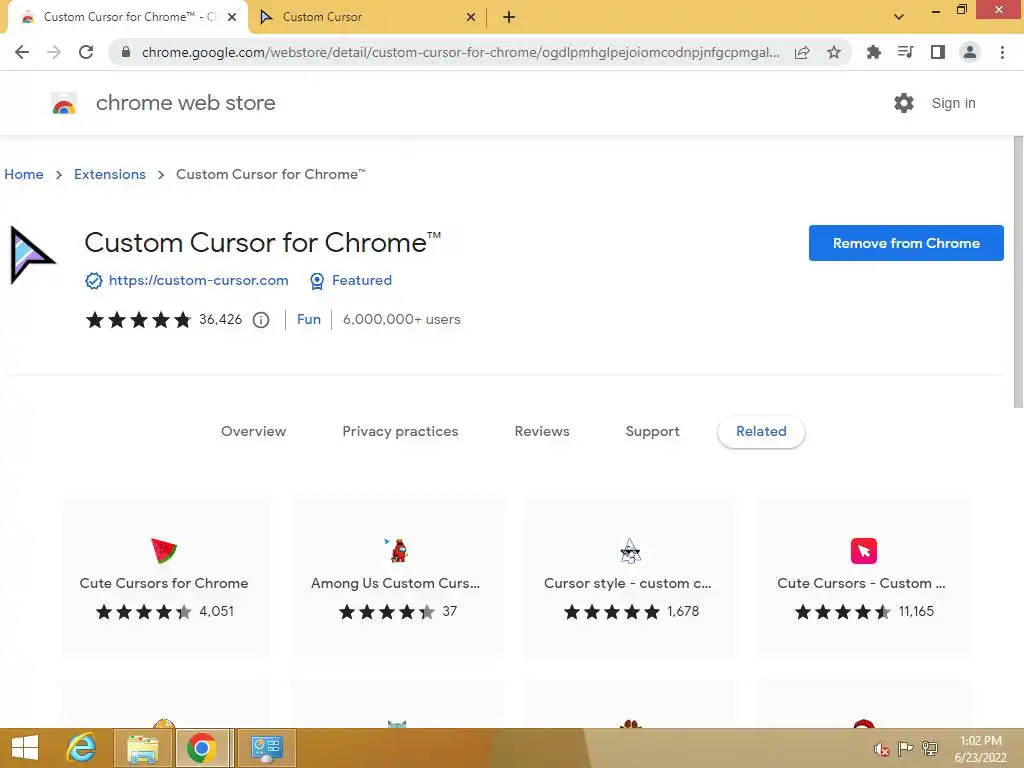Open https://custom-cursor.com publisher link
Viewport: 1024px width, 768px height.
[199, 280]
